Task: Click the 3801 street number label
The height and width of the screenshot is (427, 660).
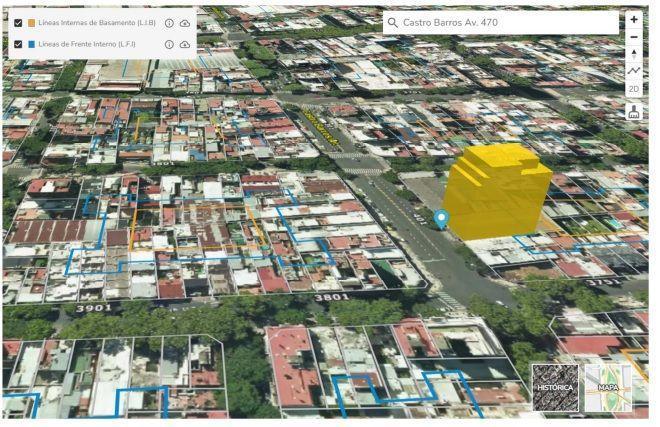Action: tap(332, 297)
